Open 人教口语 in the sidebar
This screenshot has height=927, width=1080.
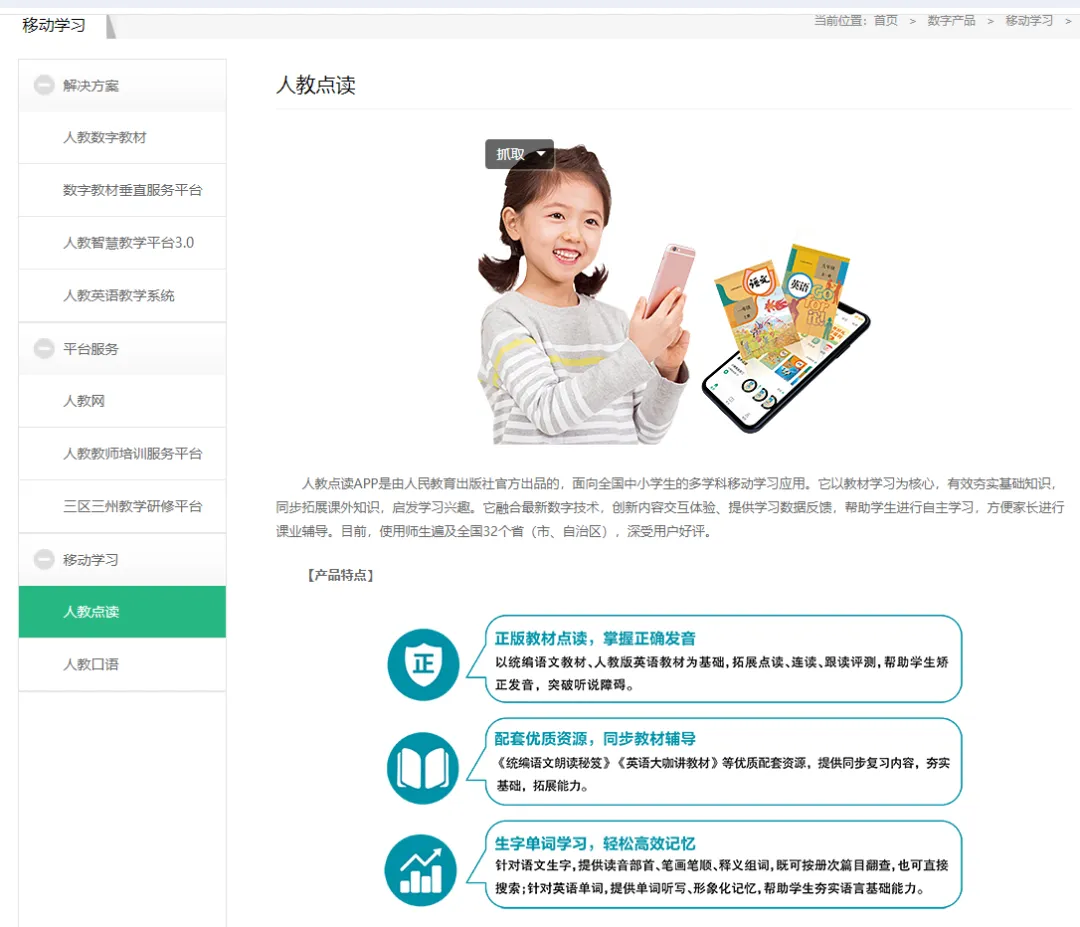122,665
